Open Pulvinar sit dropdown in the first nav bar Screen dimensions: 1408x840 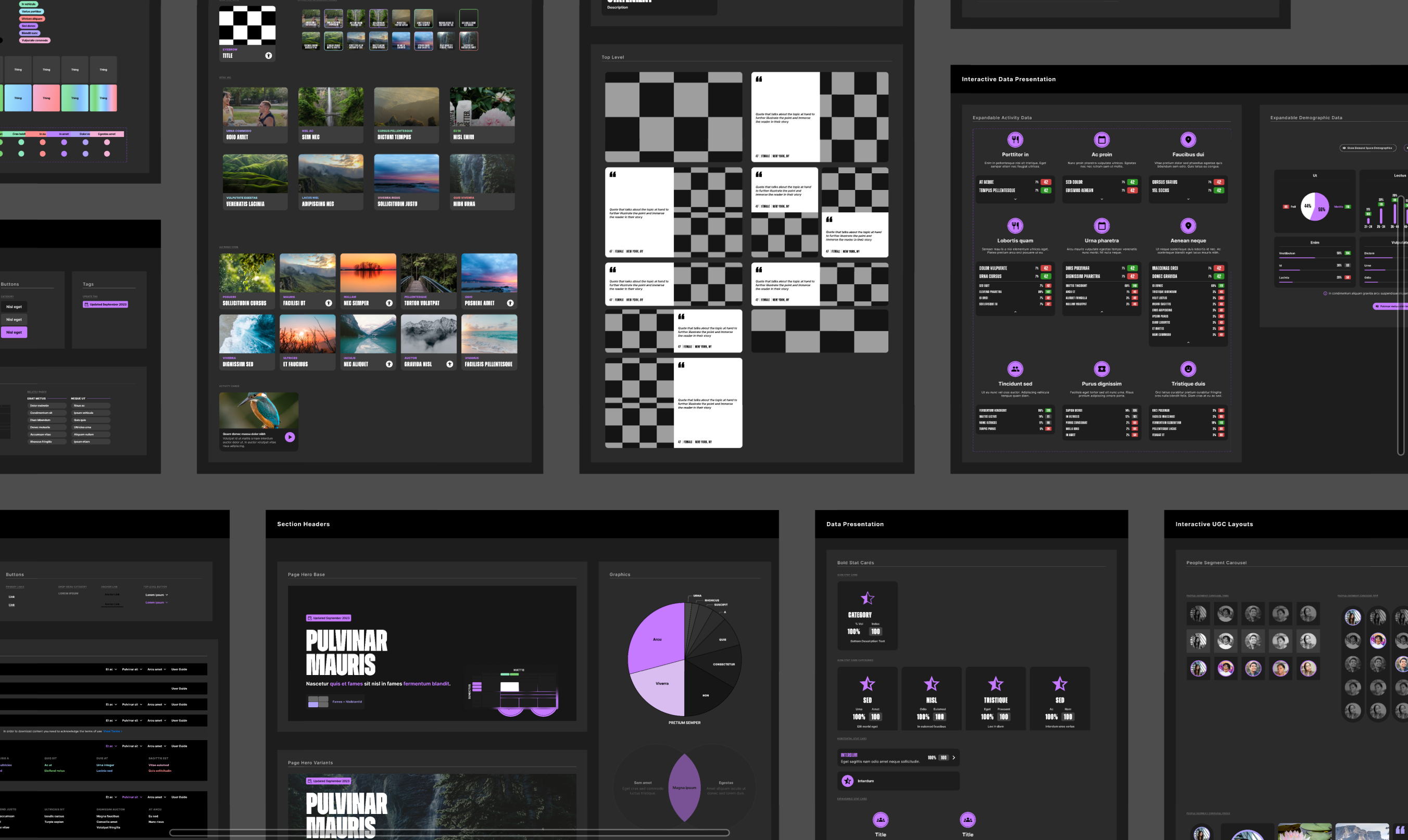click(x=132, y=669)
